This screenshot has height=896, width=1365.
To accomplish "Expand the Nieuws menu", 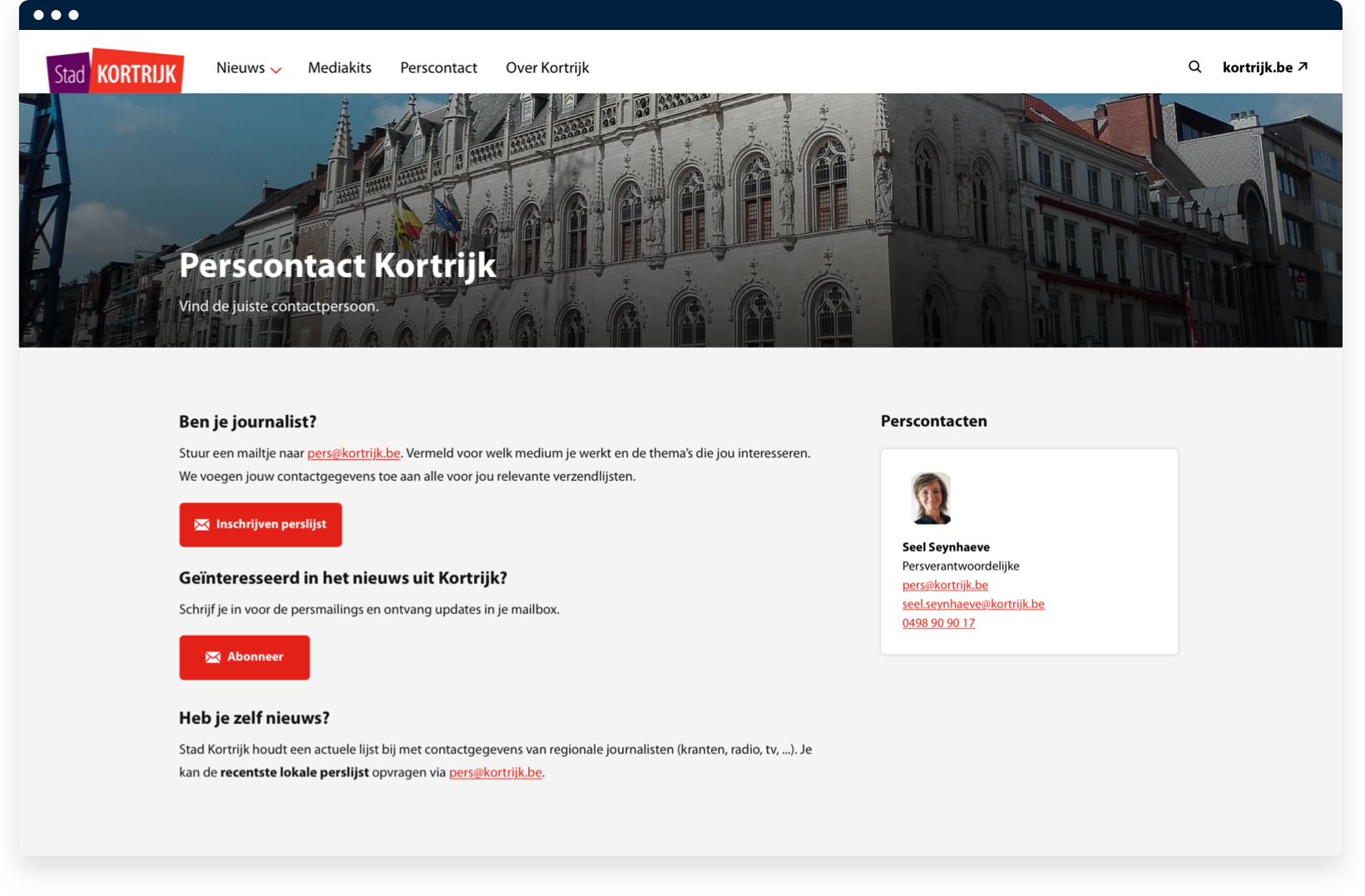I will pyautogui.click(x=240, y=68).
